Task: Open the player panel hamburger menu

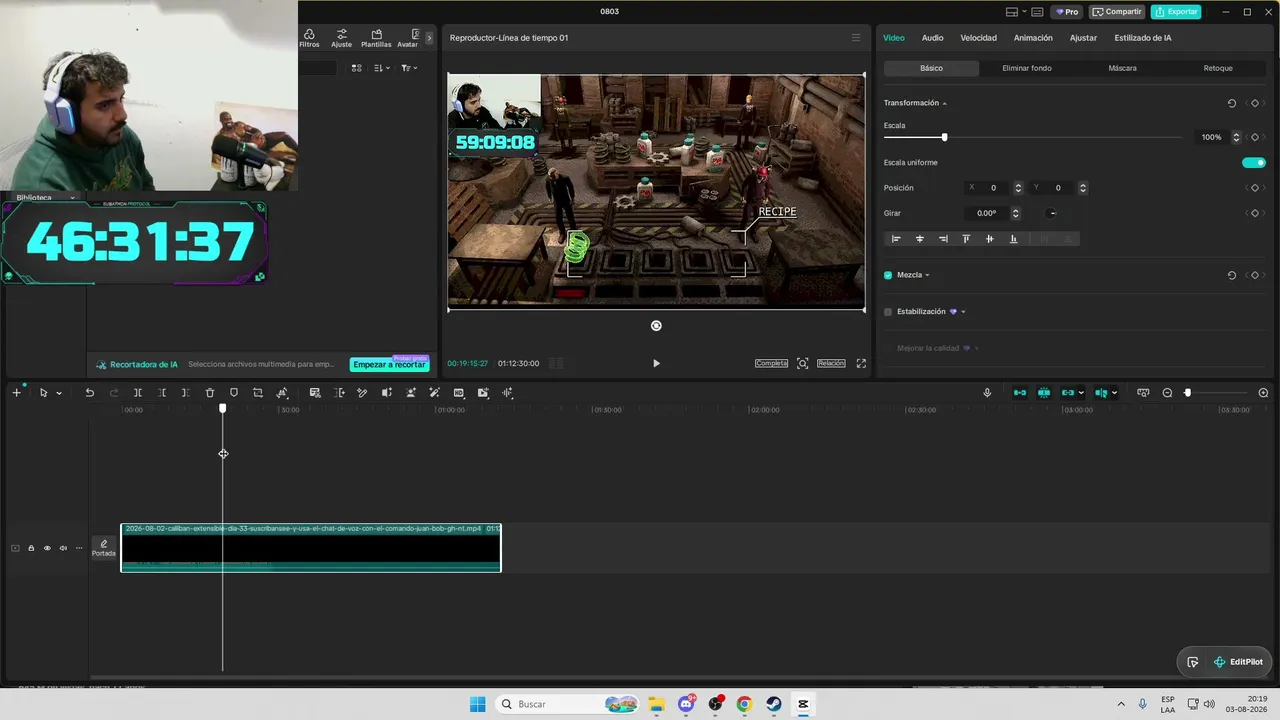Action: tap(856, 38)
